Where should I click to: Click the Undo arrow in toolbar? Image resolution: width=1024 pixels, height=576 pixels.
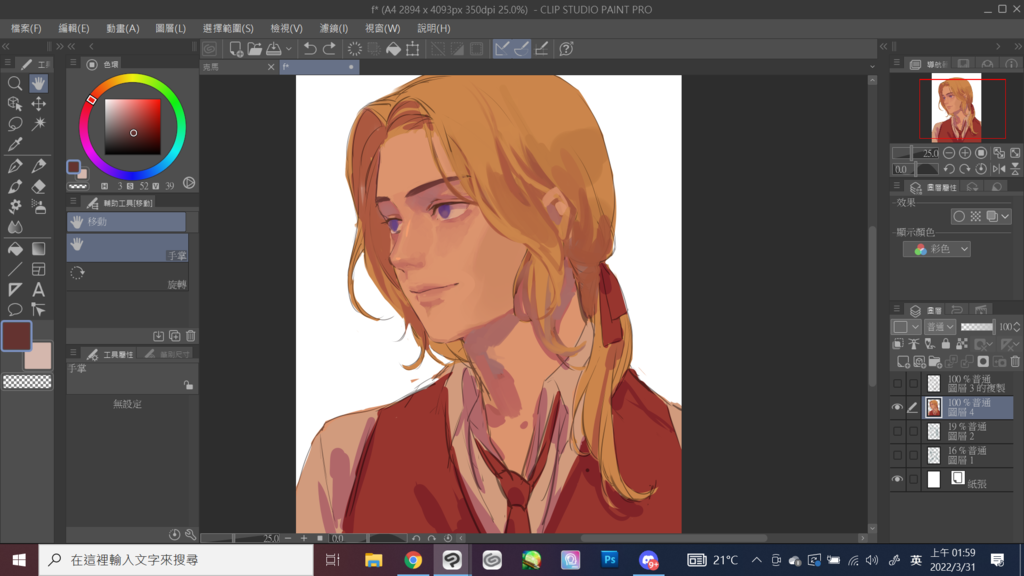[x=310, y=49]
